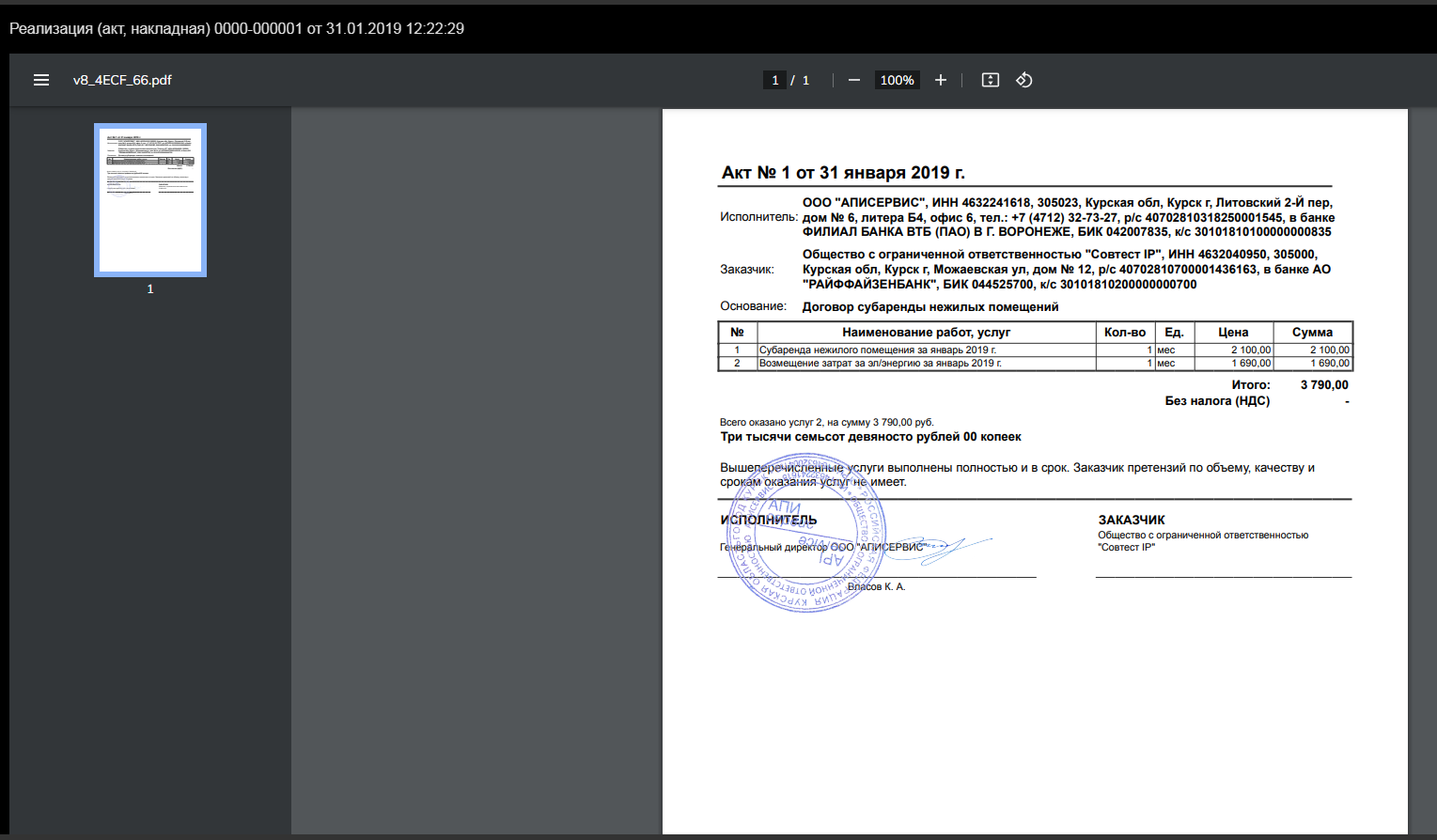Screen dimensions: 1437x840
Task: Click the page count after the slash
Action: point(805,80)
